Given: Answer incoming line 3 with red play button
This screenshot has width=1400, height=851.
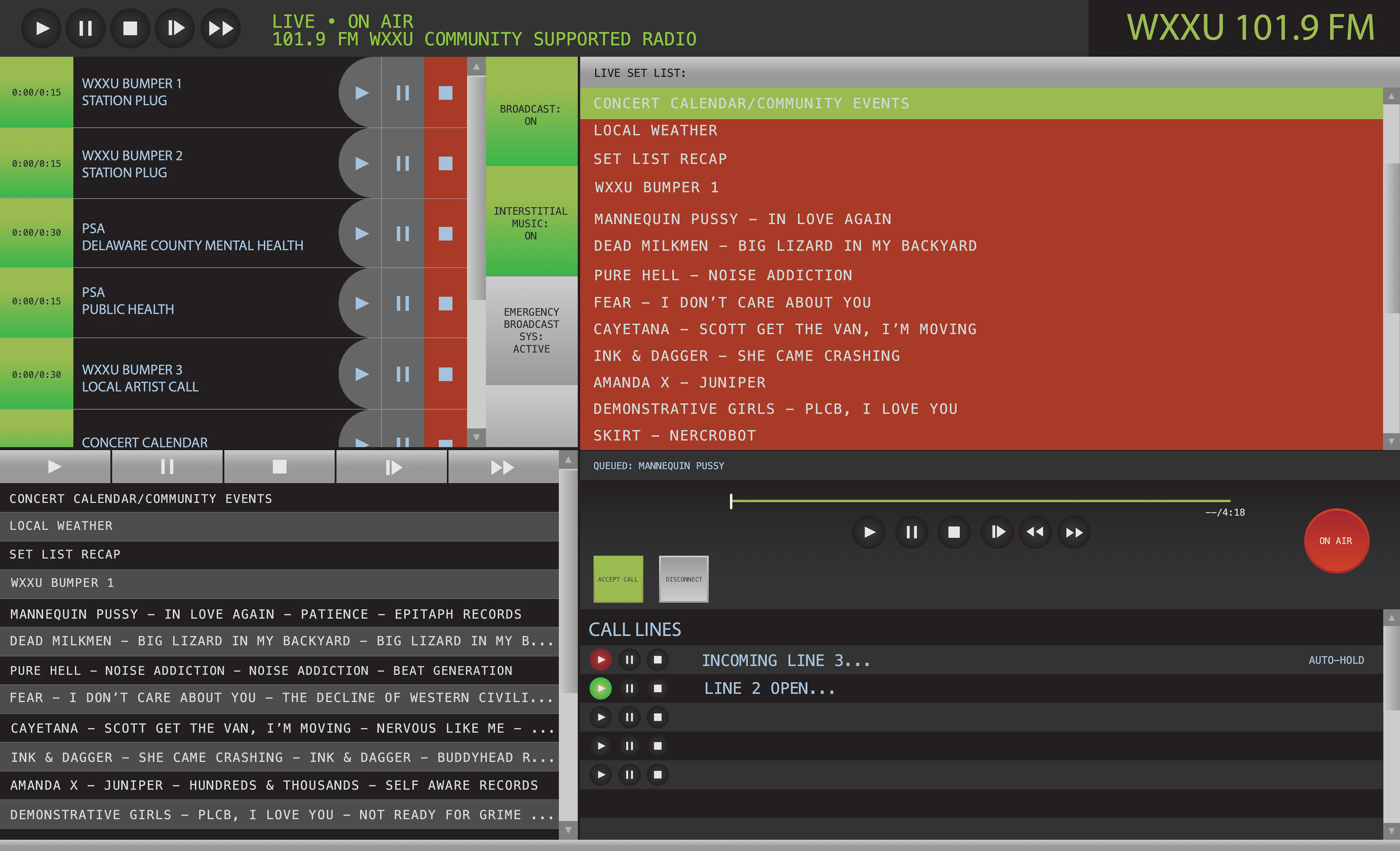Looking at the screenshot, I should coord(600,660).
